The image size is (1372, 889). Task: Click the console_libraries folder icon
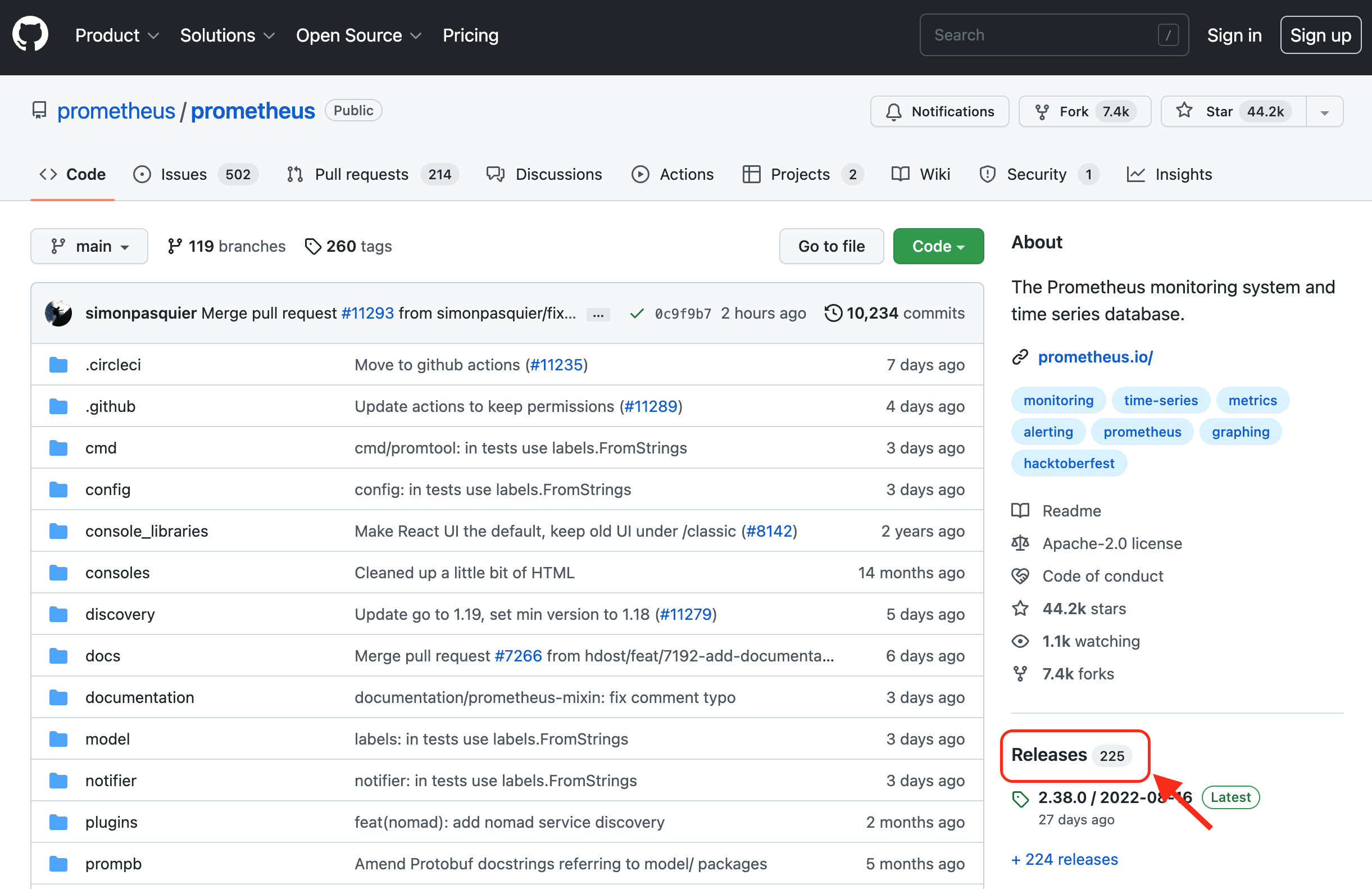coord(58,531)
